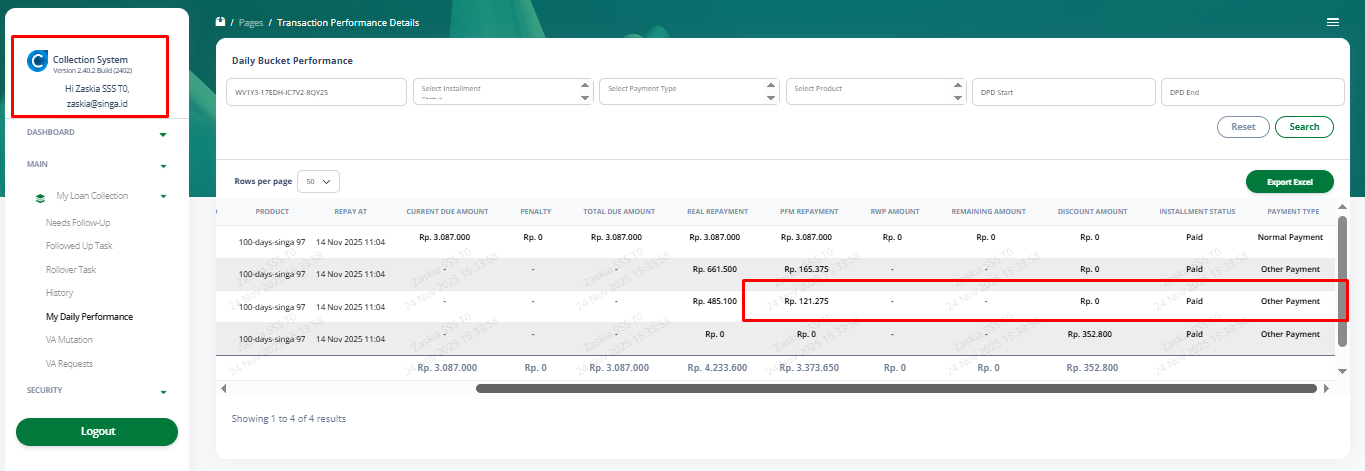Click the Logout button
Screen dimensions: 1365x471
97,432
